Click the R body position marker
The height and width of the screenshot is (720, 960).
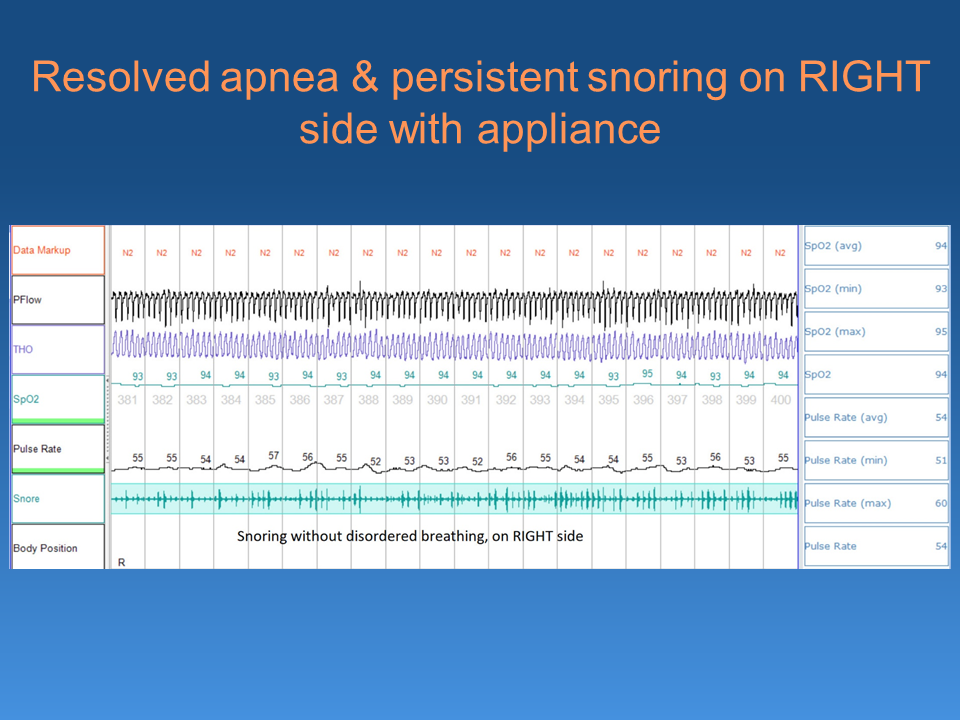tap(122, 562)
